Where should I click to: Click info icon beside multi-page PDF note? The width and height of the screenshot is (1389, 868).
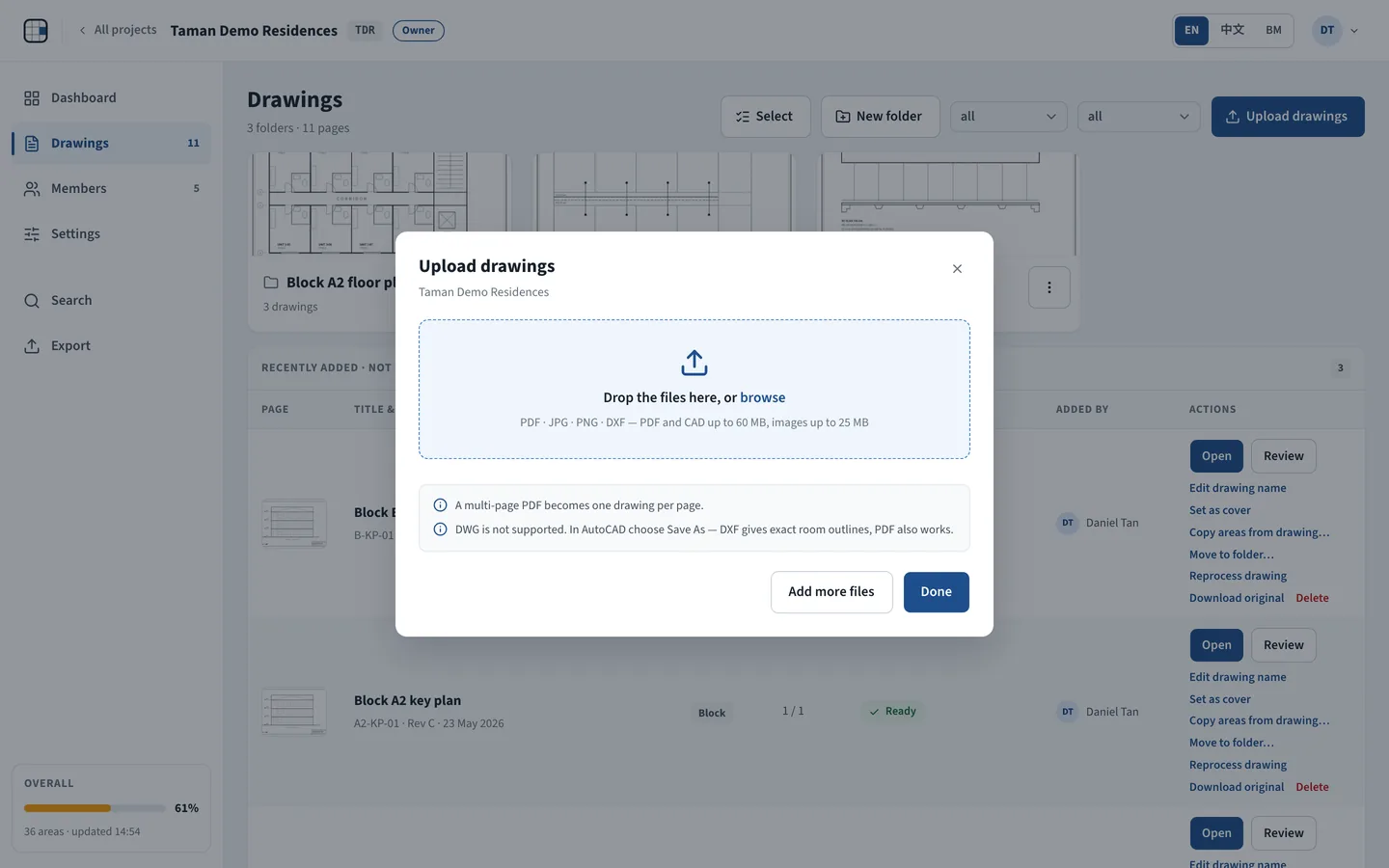click(440, 505)
